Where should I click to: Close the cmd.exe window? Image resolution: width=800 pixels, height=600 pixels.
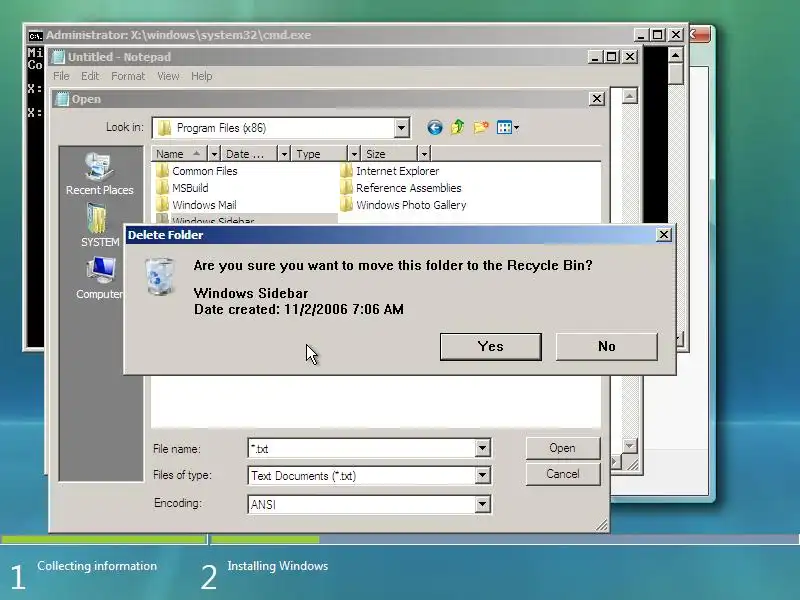coord(676,35)
